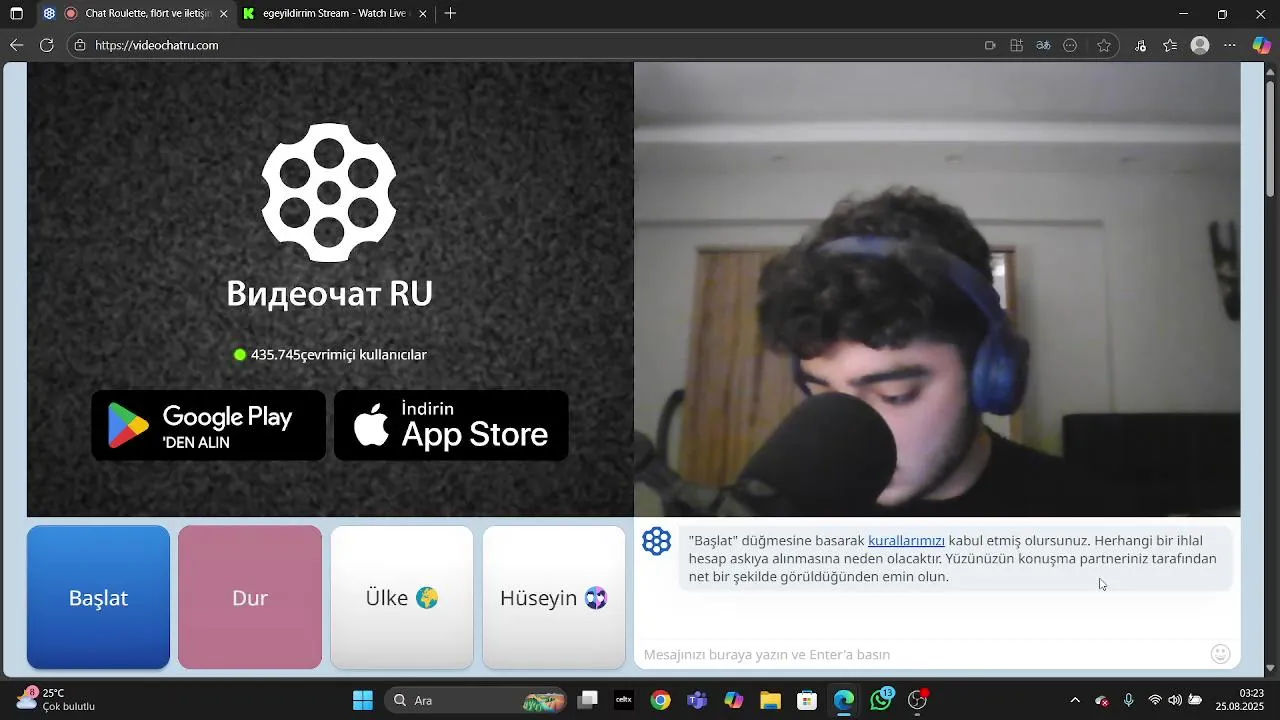Open Copilot app from the taskbar
This screenshot has width=1280, height=720.
(734, 700)
